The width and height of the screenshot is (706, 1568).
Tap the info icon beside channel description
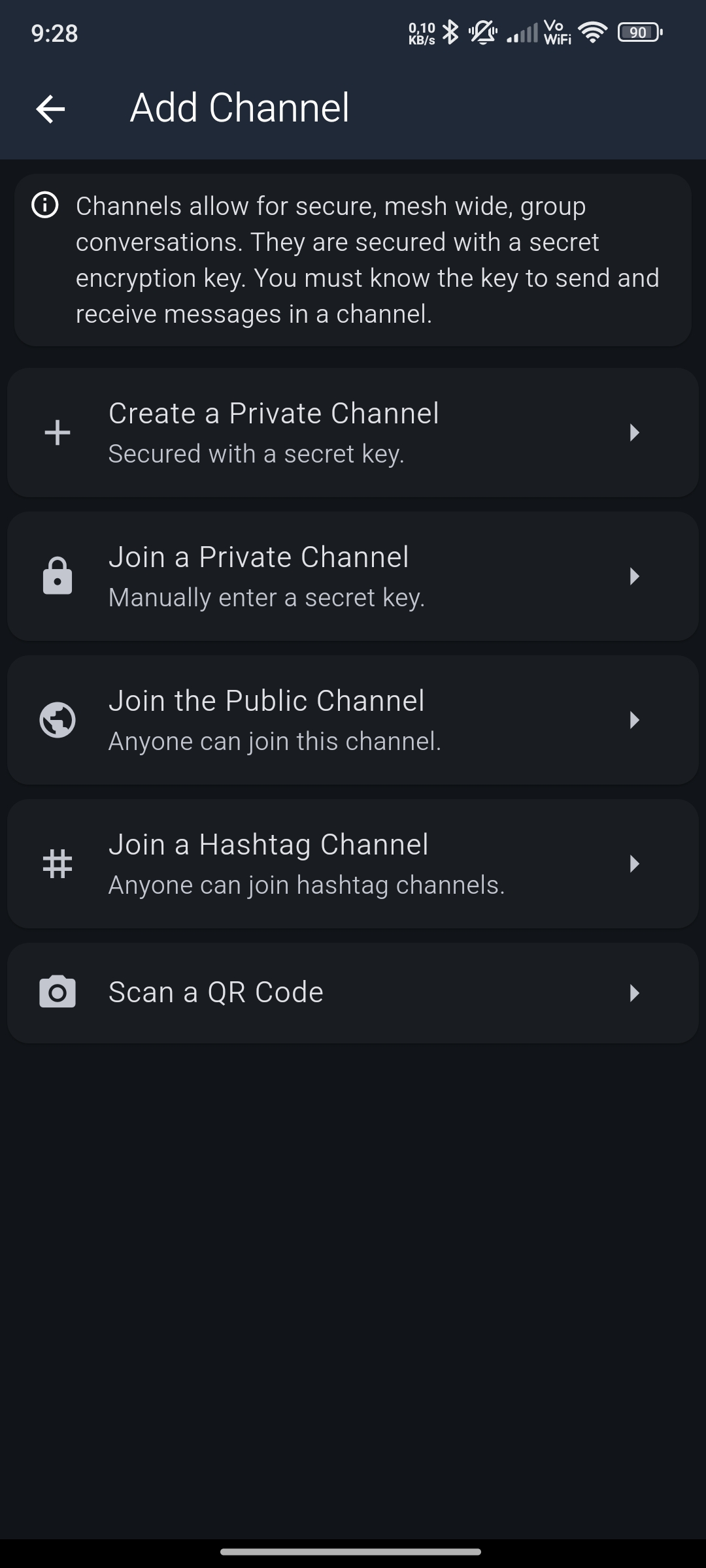tap(45, 206)
